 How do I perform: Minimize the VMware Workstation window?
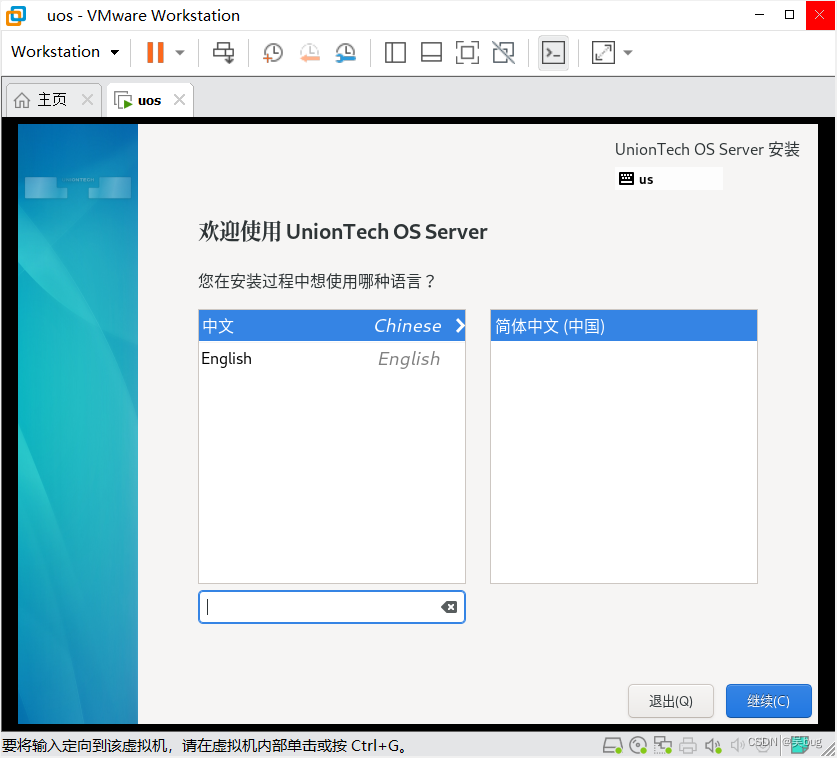click(x=760, y=15)
